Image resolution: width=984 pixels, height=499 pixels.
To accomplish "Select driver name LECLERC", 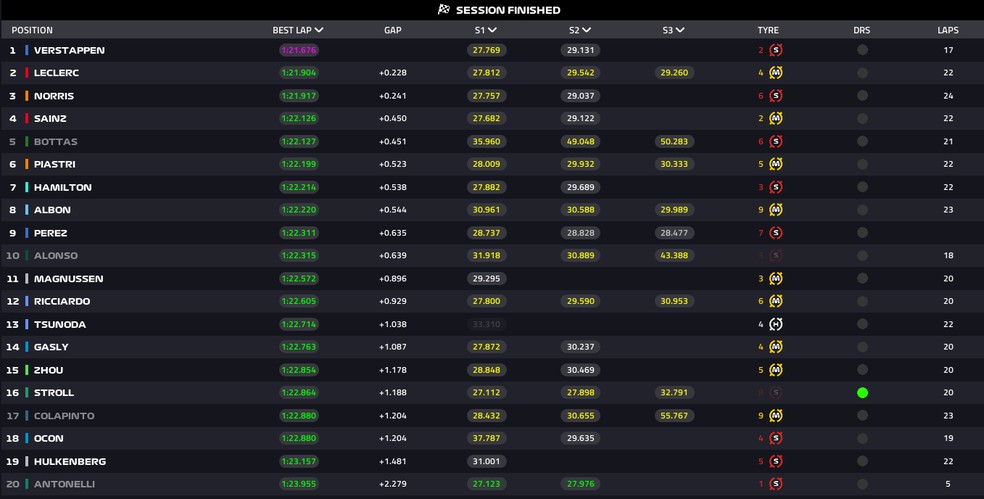I will (56, 73).
